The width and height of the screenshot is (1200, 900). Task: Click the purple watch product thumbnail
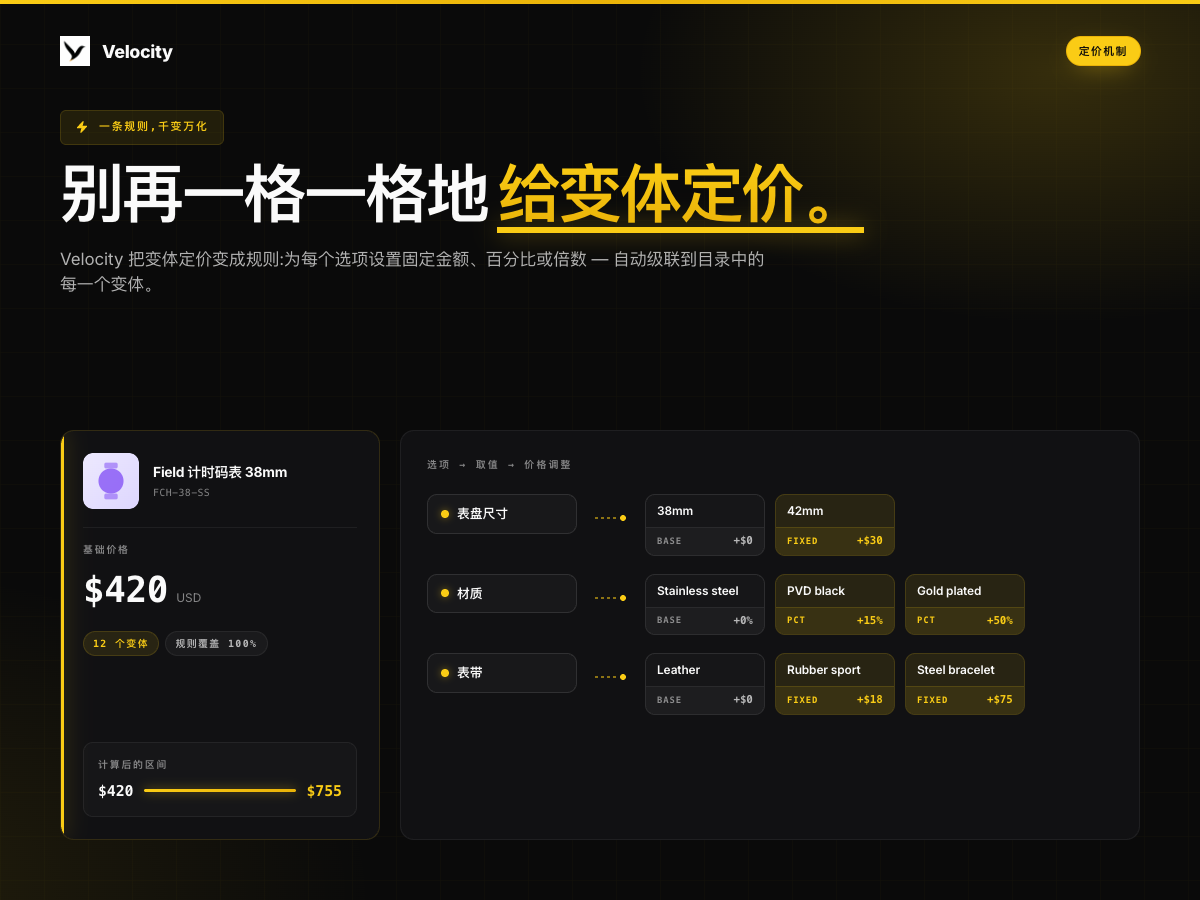pos(111,481)
